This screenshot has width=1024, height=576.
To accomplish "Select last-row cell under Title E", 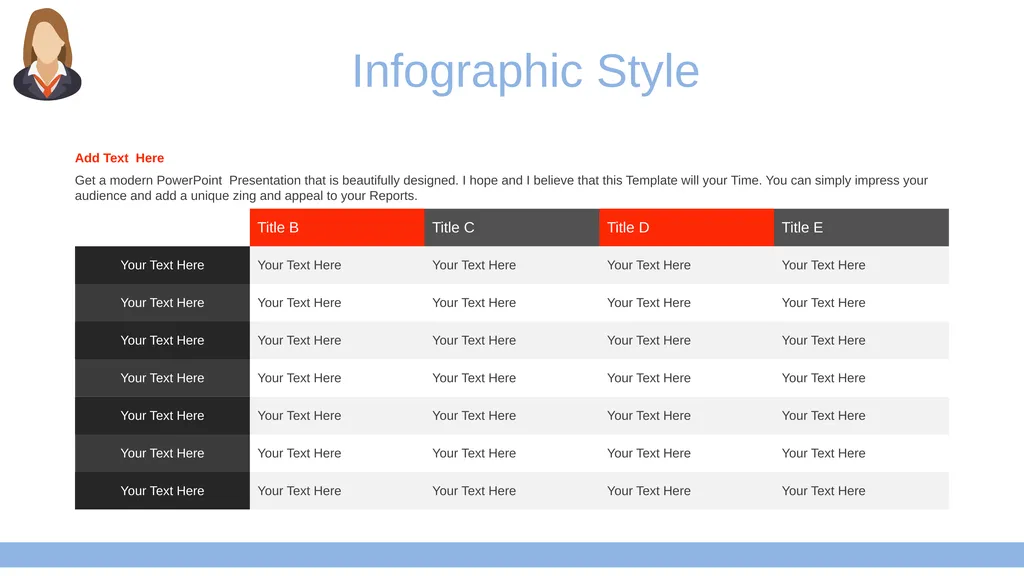I will point(861,490).
